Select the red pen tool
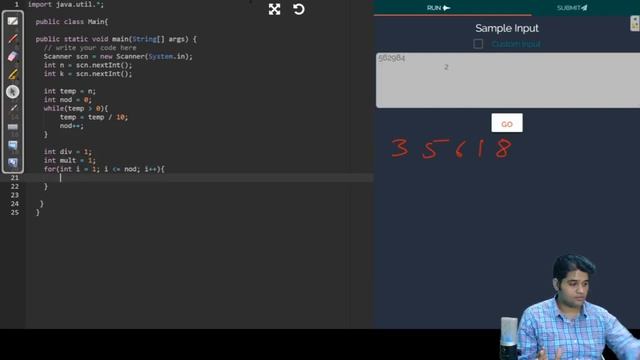This screenshot has width=640, height=360. coord(13,39)
